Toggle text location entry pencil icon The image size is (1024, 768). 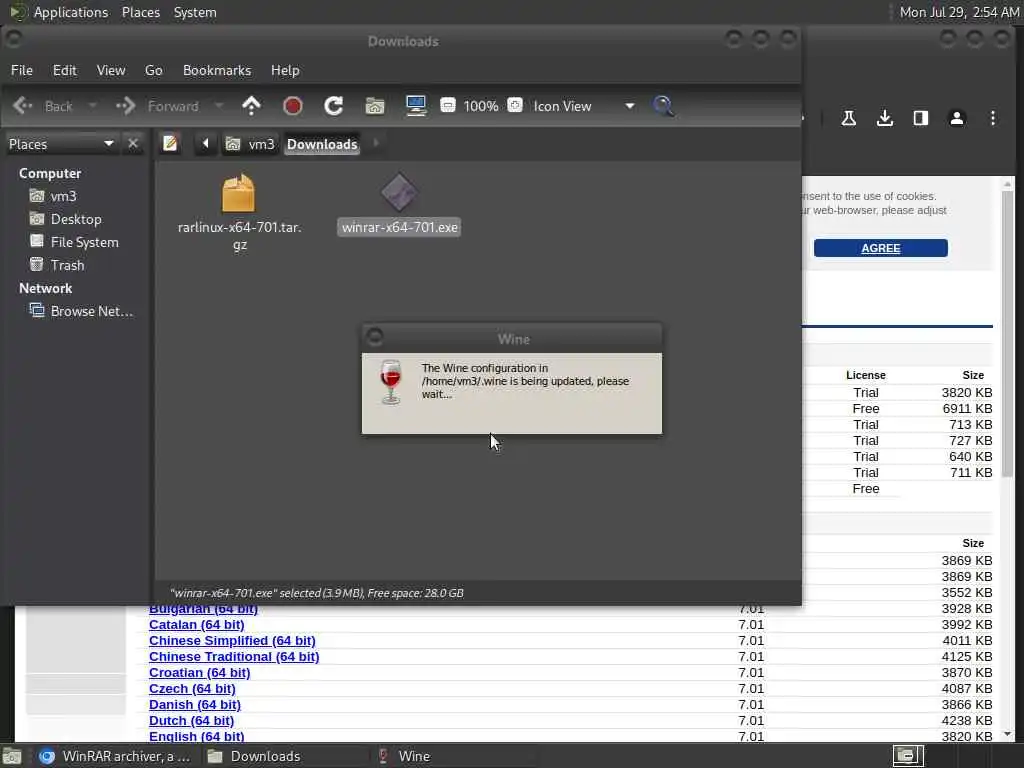(x=170, y=143)
